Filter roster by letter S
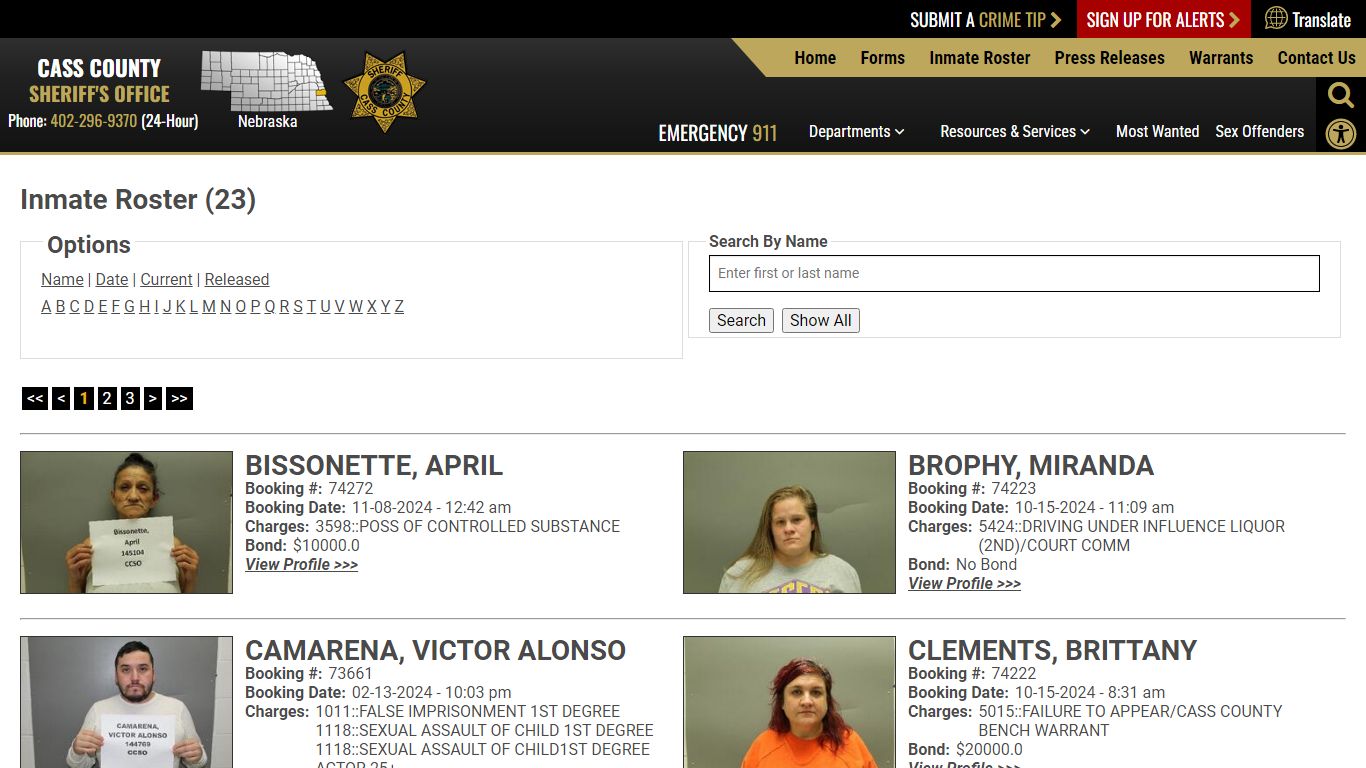 click(298, 307)
